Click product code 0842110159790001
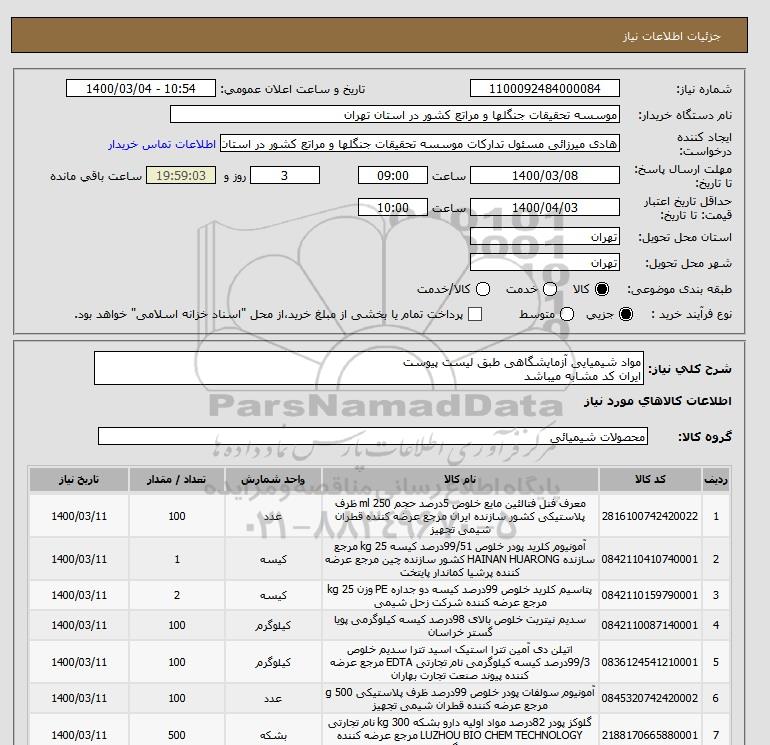770x745 pixels. [x=650, y=595]
